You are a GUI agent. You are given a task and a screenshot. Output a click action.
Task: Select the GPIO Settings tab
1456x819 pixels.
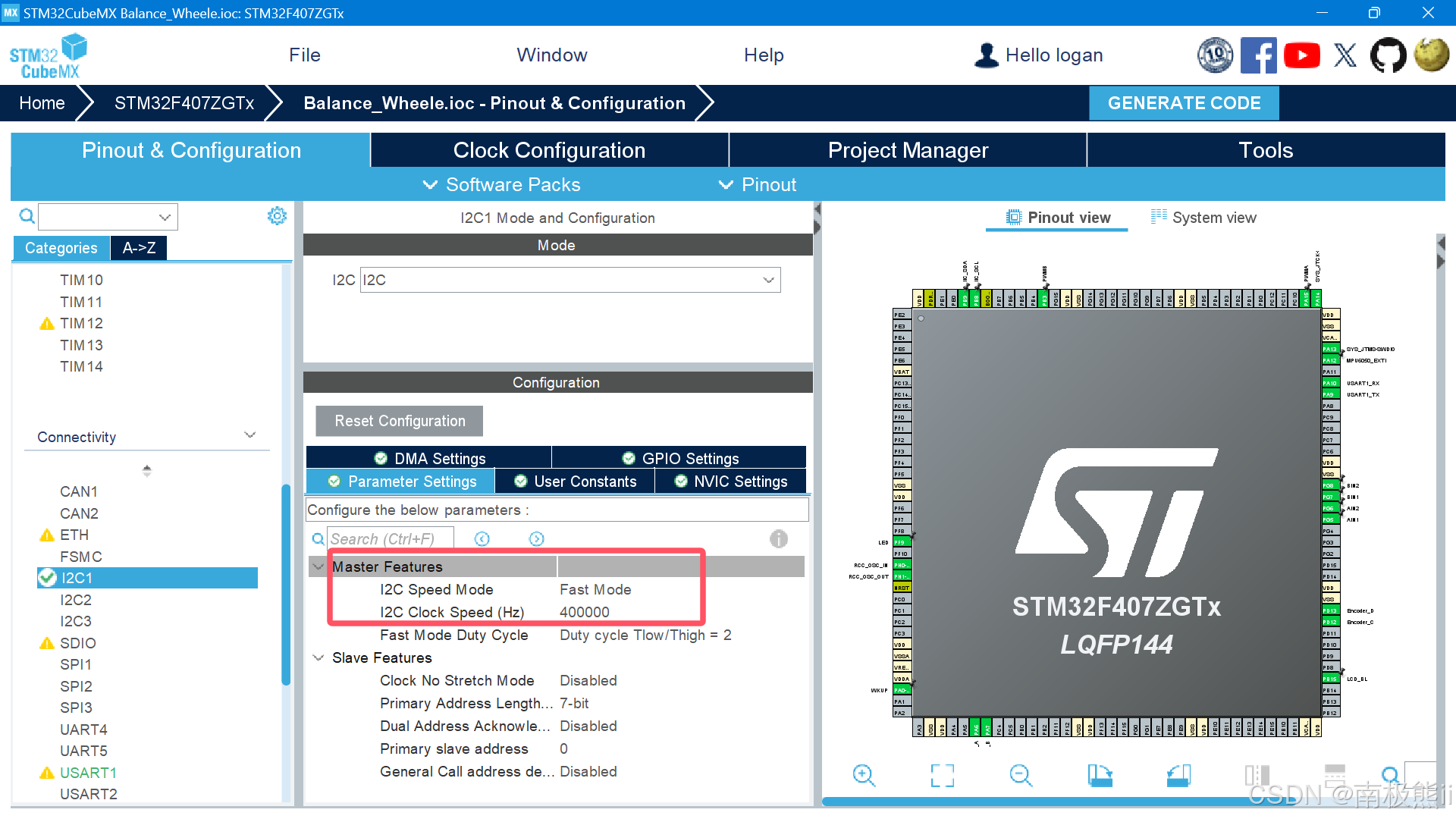click(x=679, y=458)
